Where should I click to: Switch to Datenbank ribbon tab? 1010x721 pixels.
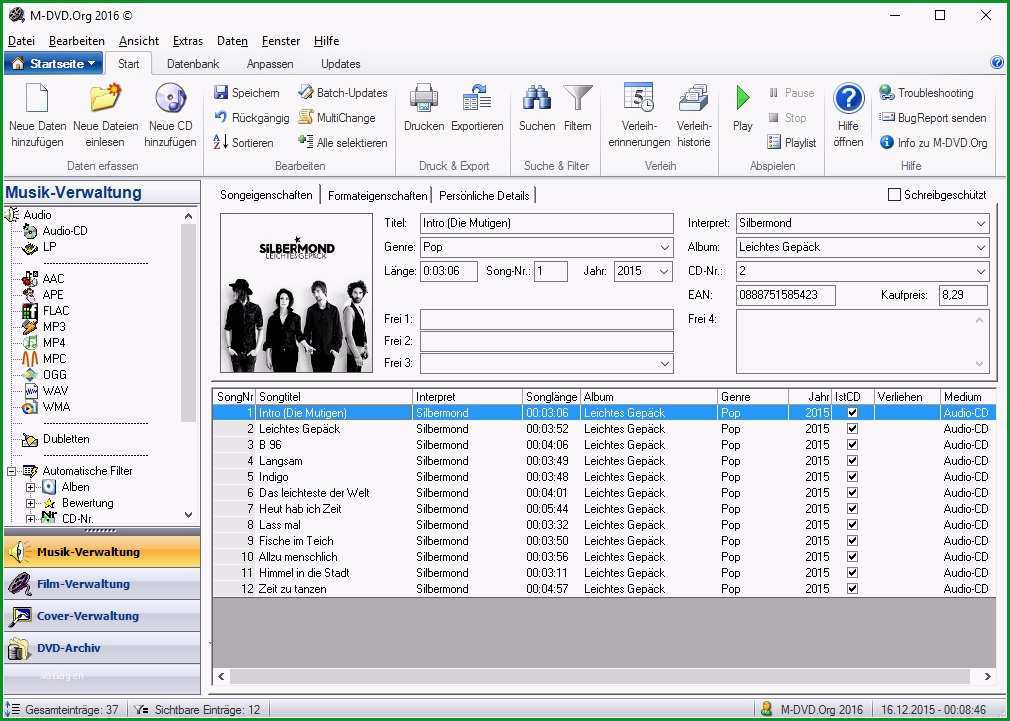click(x=193, y=64)
